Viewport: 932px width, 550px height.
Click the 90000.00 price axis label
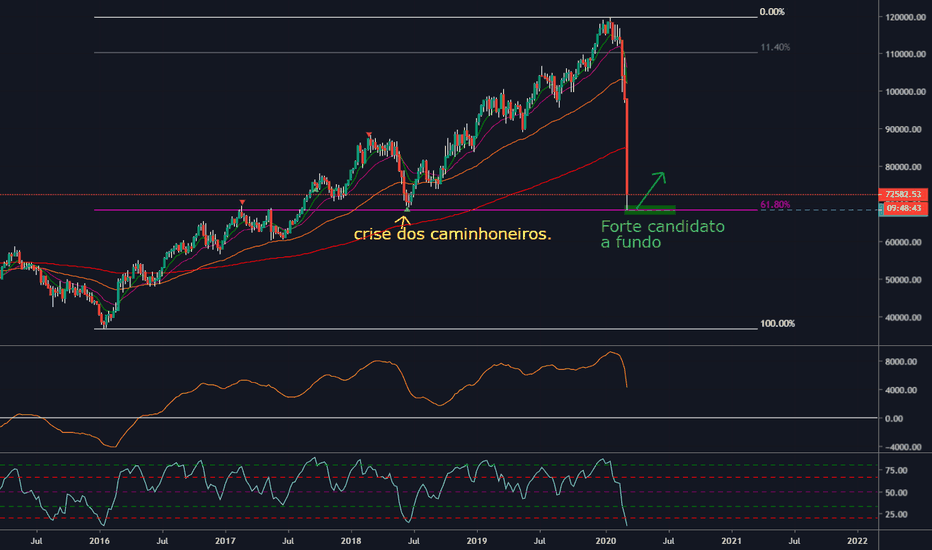(x=905, y=129)
